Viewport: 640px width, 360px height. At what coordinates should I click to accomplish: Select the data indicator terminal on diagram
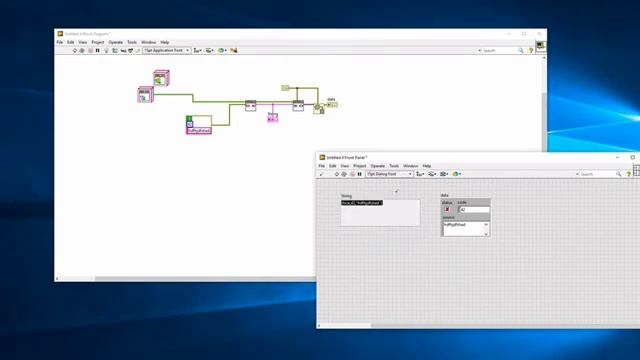coord(332,105)
